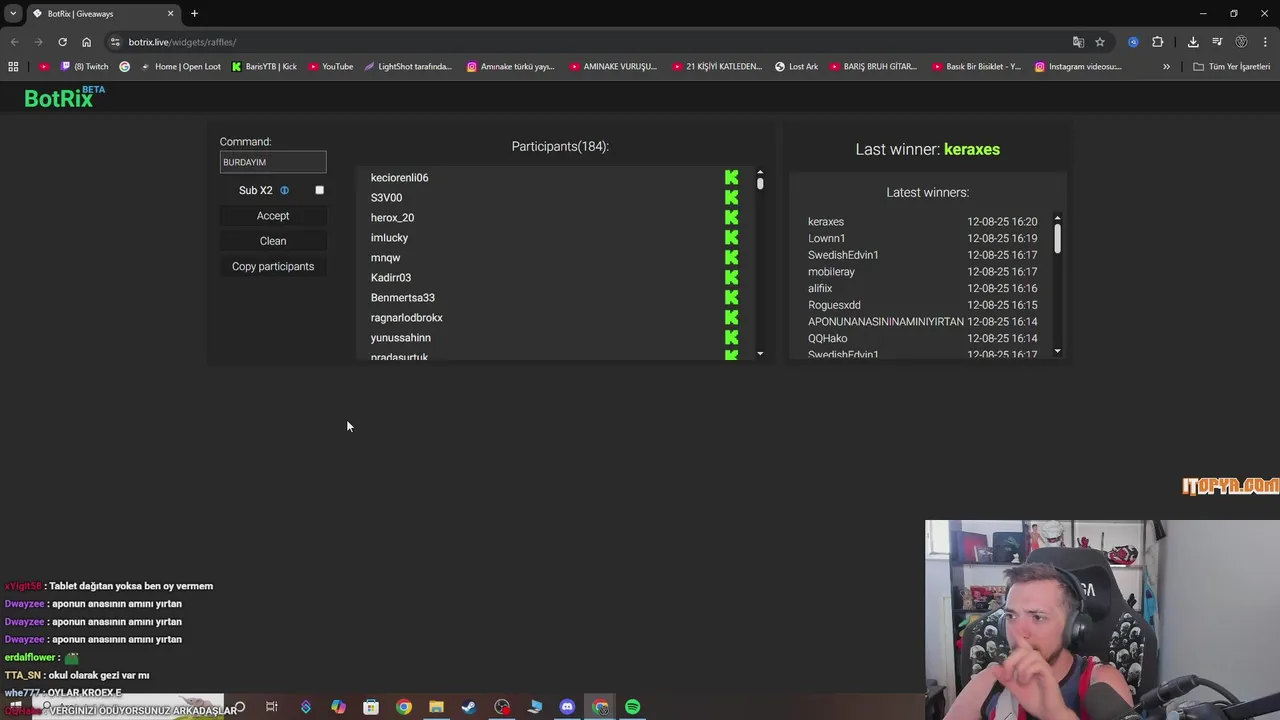Click the latest winners scrollbar thumb
The width and height of the screenshot is (1280, 720).
pyautogui.click(x=1057, y=238)
